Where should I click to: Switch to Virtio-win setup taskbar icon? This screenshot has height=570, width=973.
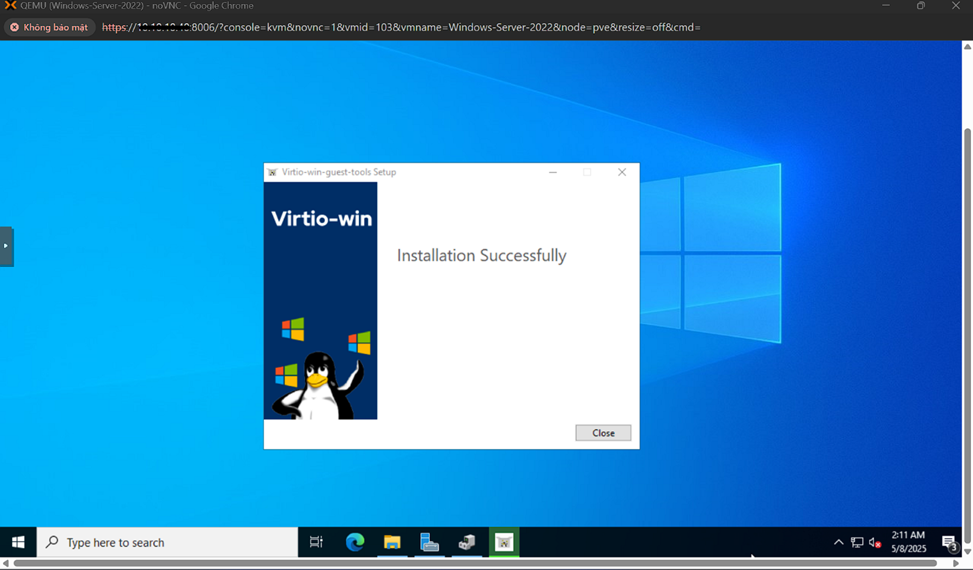[504, 542]
